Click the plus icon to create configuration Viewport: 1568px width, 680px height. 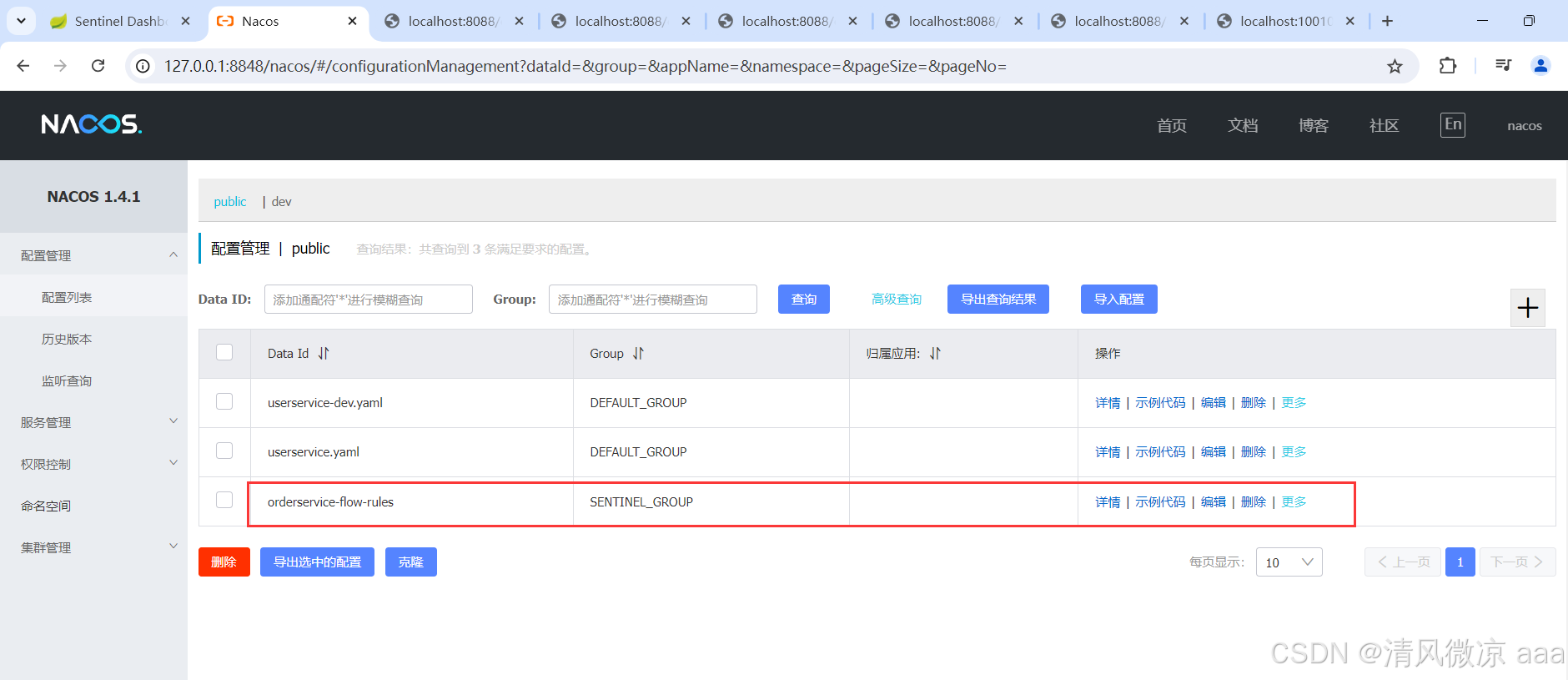pyautogui.click(x=1528, y=308)
